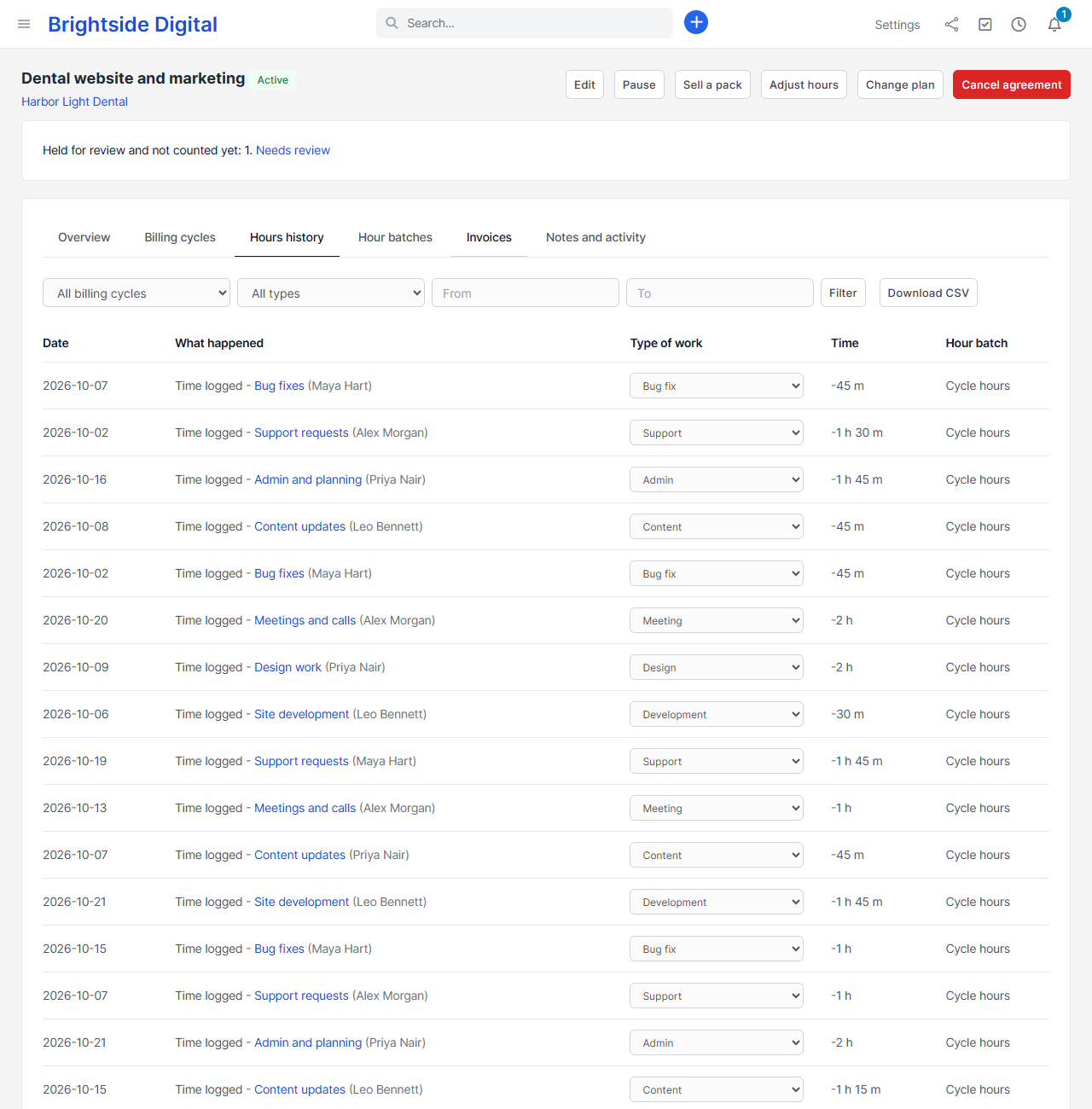Open the share icon in header

951,25
